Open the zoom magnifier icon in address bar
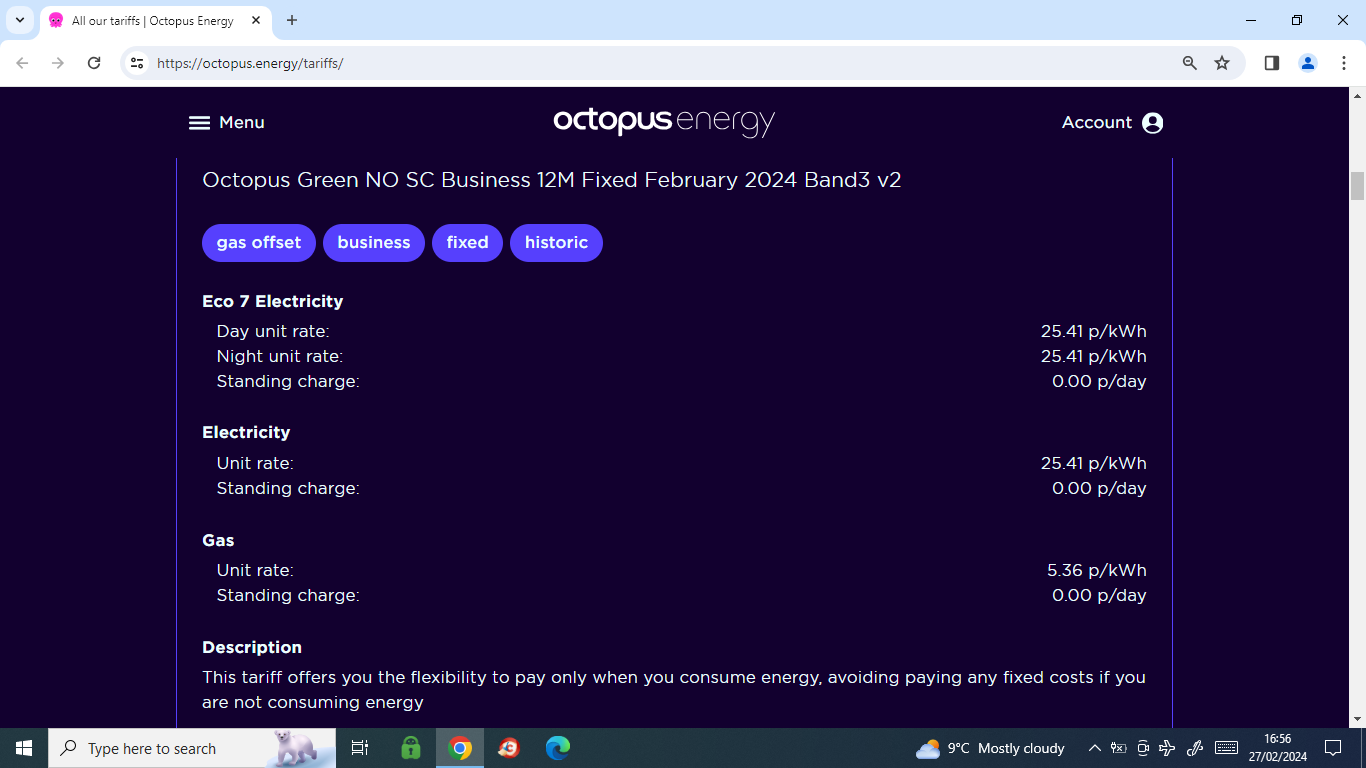Image resolution: width=1366 pixels, height=768 pixels. pyautogui.click(x=1190, y=63)
